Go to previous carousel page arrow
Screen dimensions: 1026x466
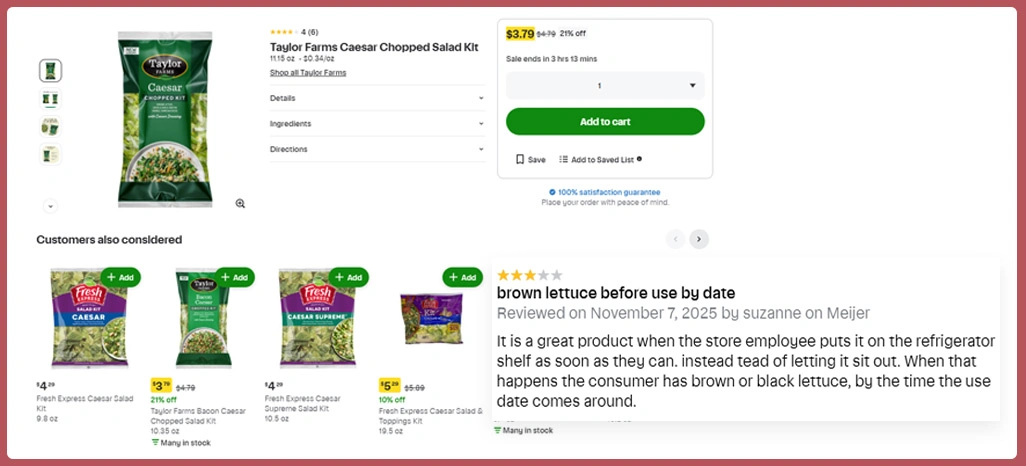[x=675, y=239]
